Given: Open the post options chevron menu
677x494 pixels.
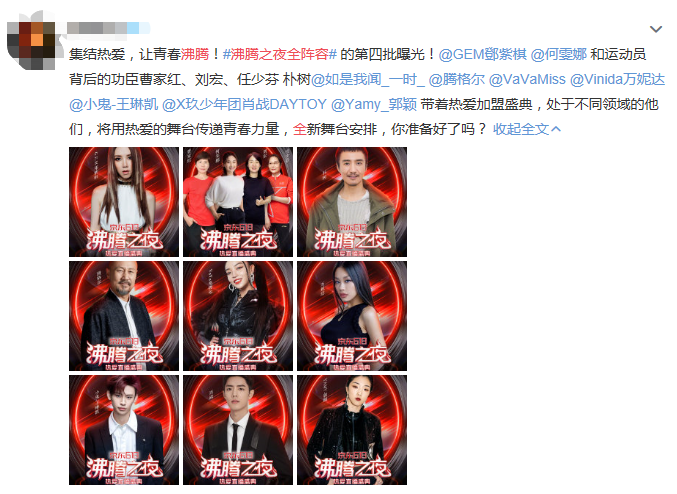Looking at the screenshot, I should 655,29.
